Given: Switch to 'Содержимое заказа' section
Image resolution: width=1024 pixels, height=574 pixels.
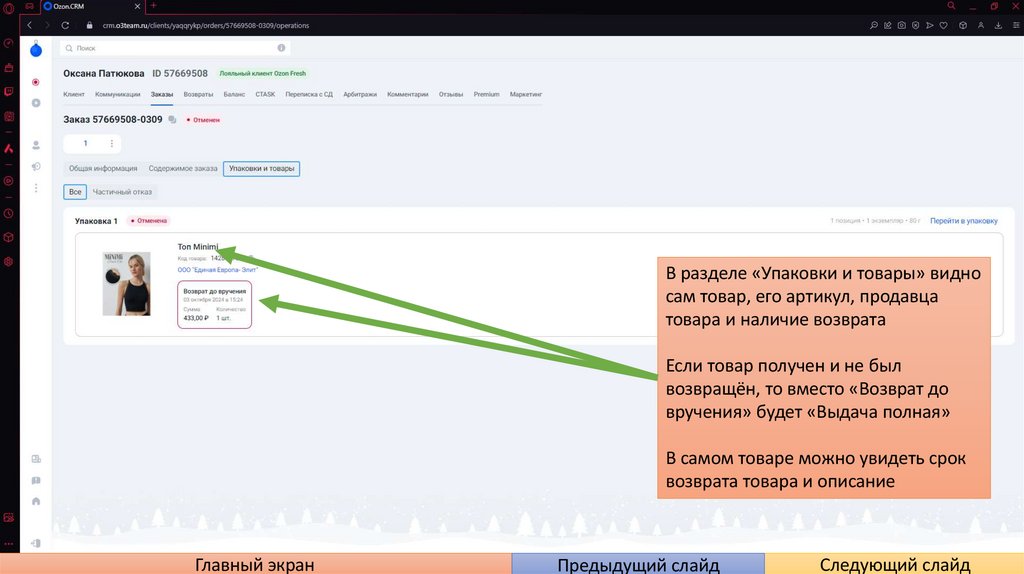Looking at the screenshot, I should tap(183, 168).
